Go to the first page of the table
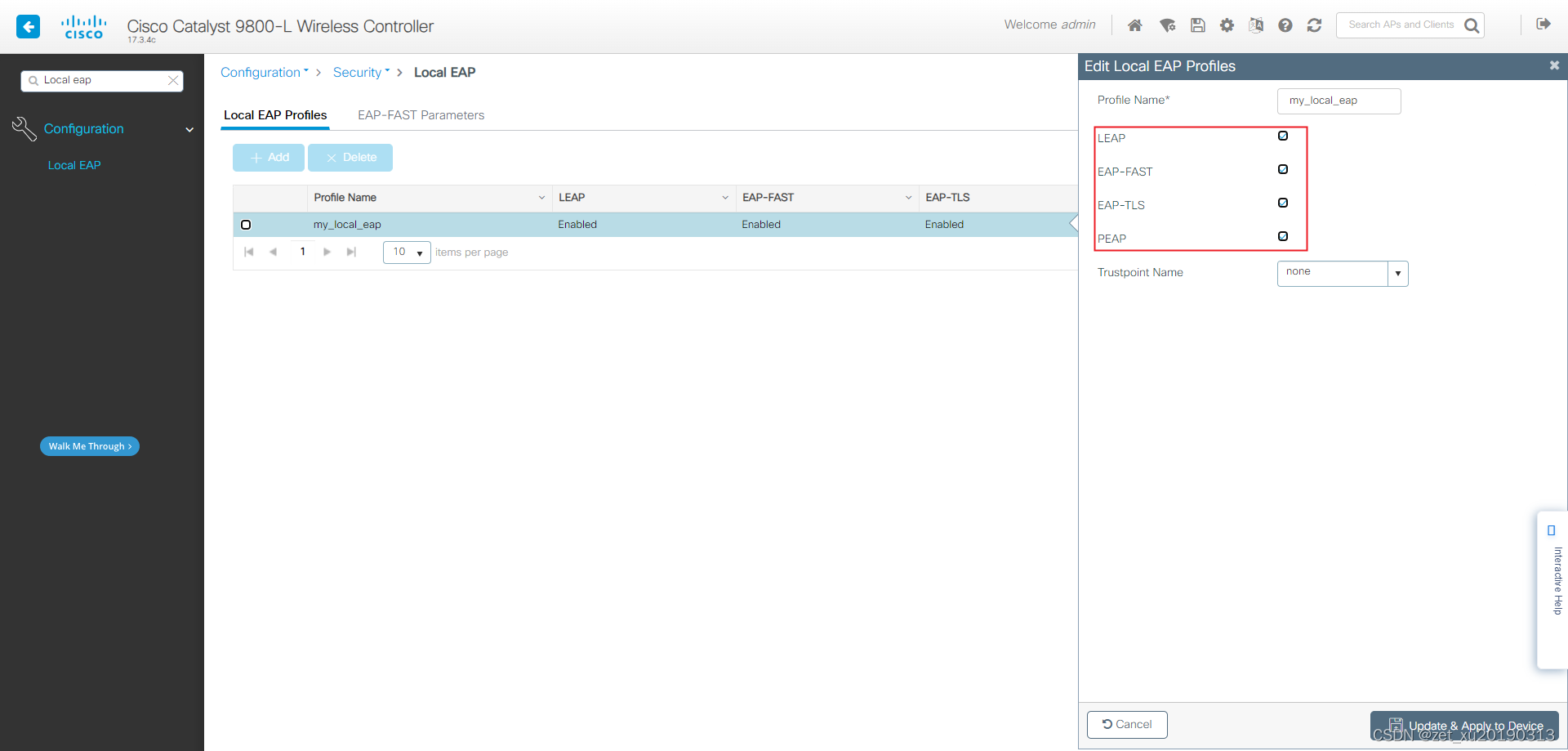The width and height of the screenshot is (1568, 751). click(x=249, y=252)
